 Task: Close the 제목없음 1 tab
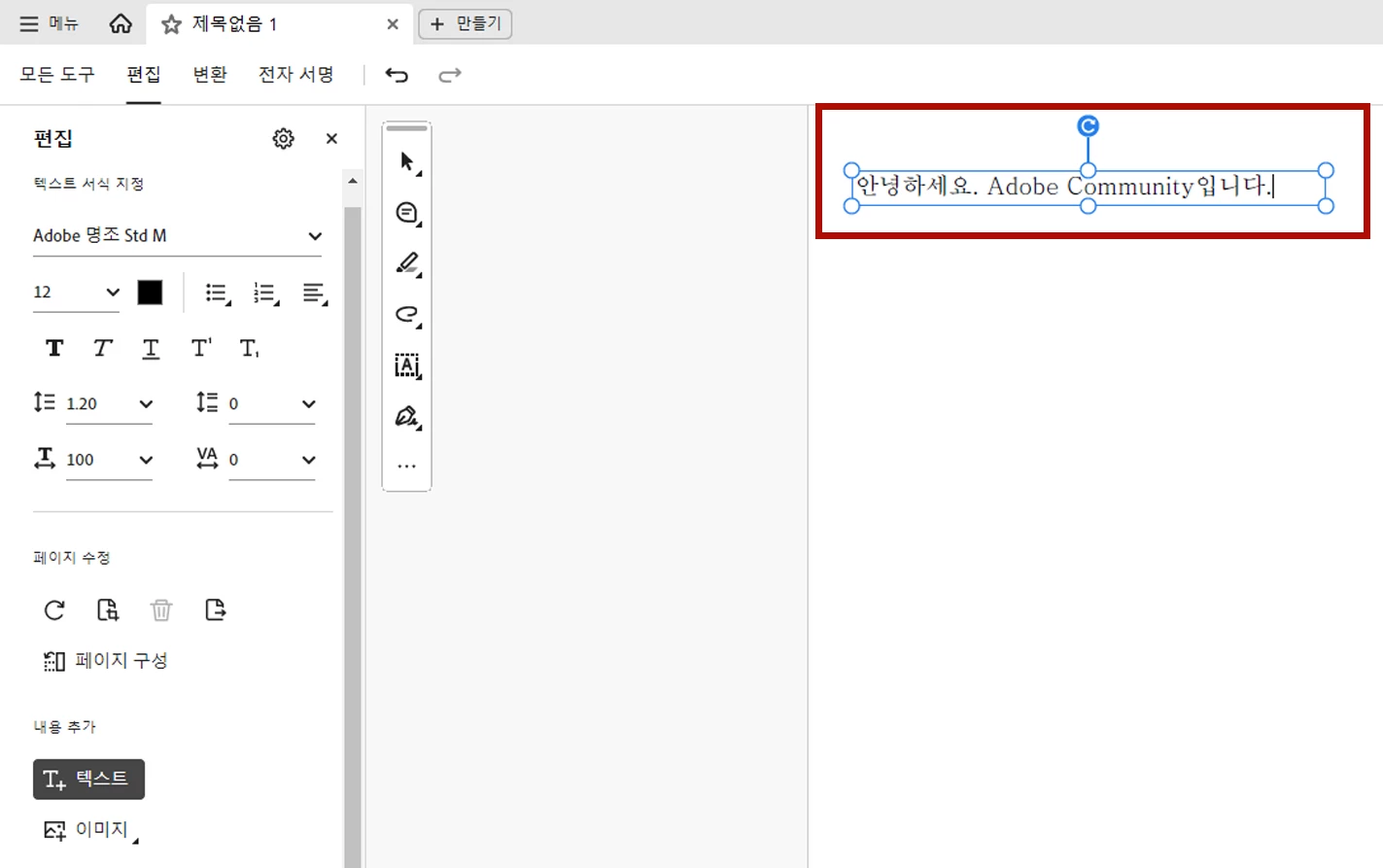pos(393,24)
